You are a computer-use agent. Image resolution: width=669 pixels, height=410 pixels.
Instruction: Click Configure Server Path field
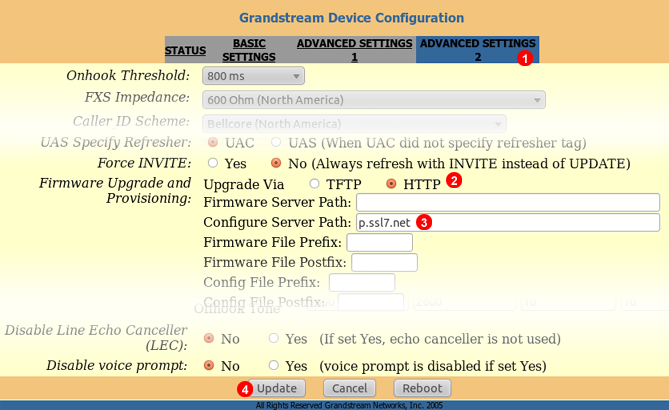pyautogui.click(x=508, y=222)
